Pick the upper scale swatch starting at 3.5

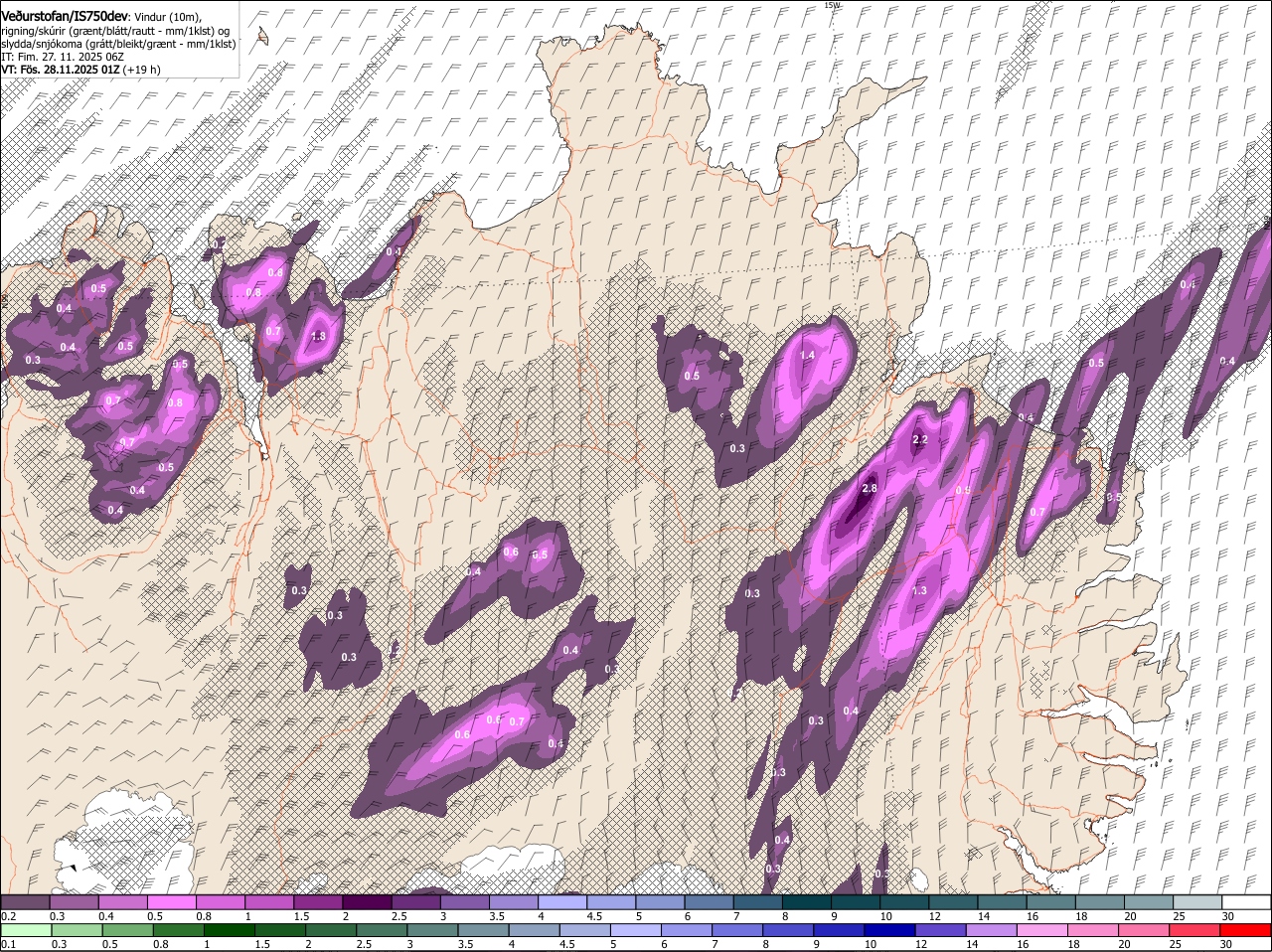click(x=513, y=902)
